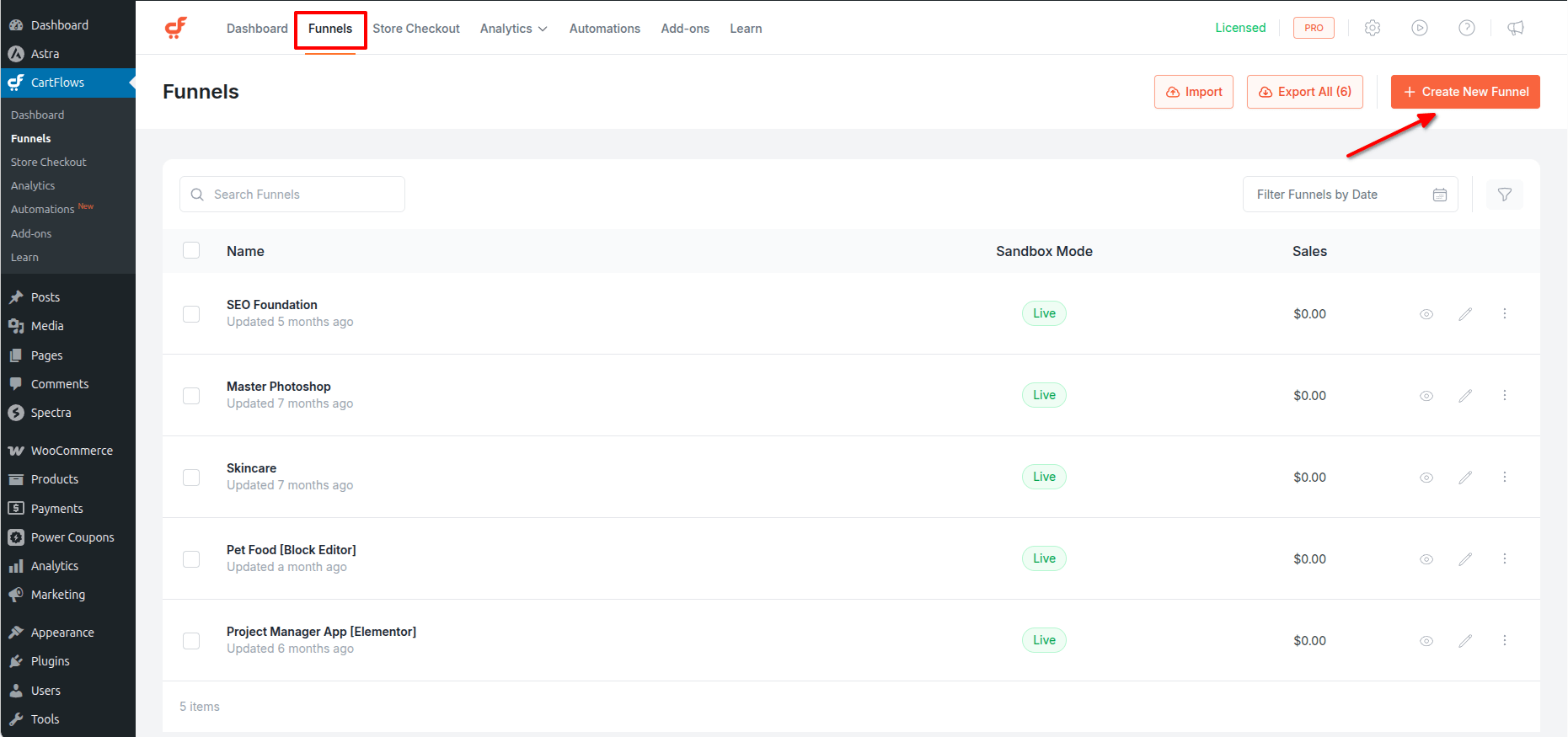The image size is (1568, 737).
Task: Focus the Search Funnels input field
Action: 292,195
